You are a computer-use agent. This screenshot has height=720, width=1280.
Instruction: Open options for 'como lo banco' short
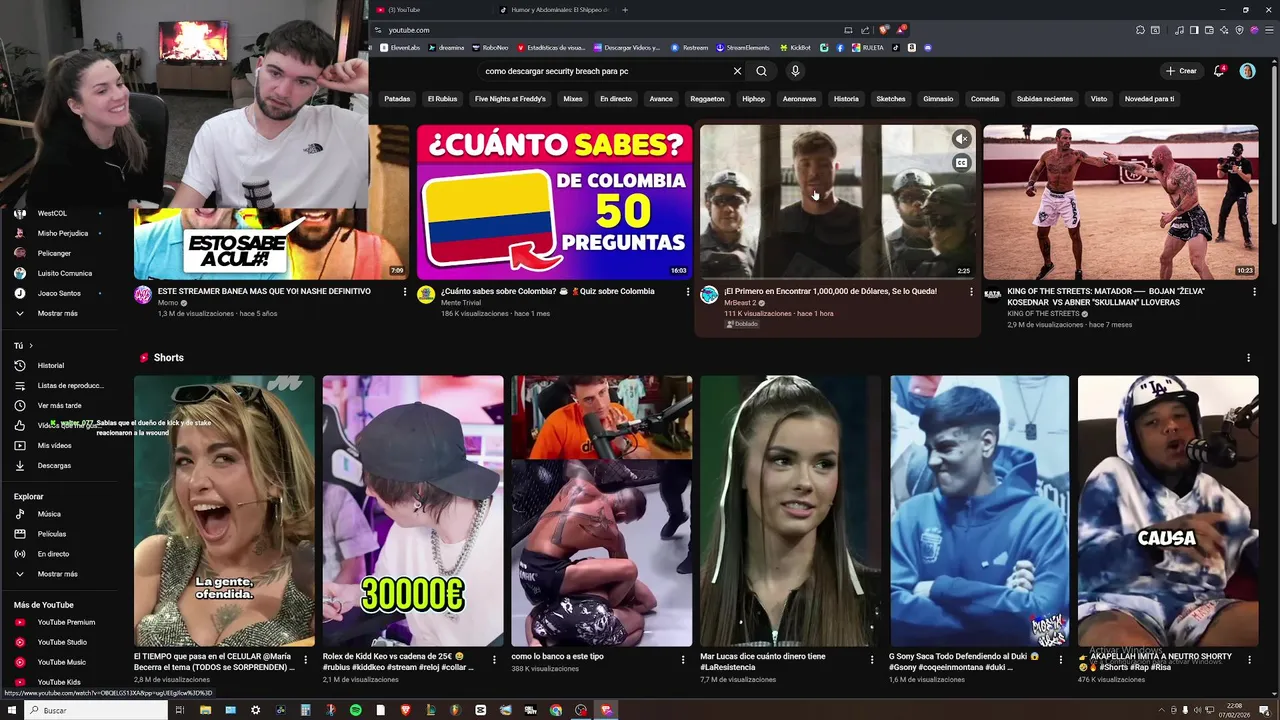(x=683, y=660)
